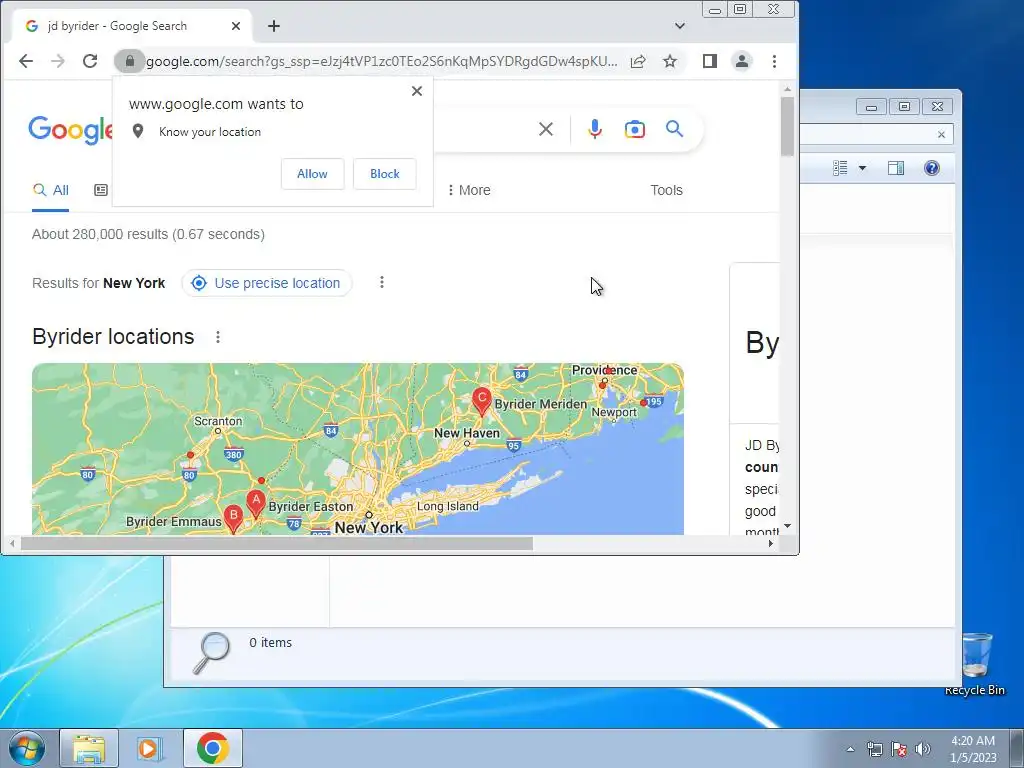Click the horizontal scrollbar thumb in Chrome
The width and height of the screenshot is (1024, 768).
[277, 543]
